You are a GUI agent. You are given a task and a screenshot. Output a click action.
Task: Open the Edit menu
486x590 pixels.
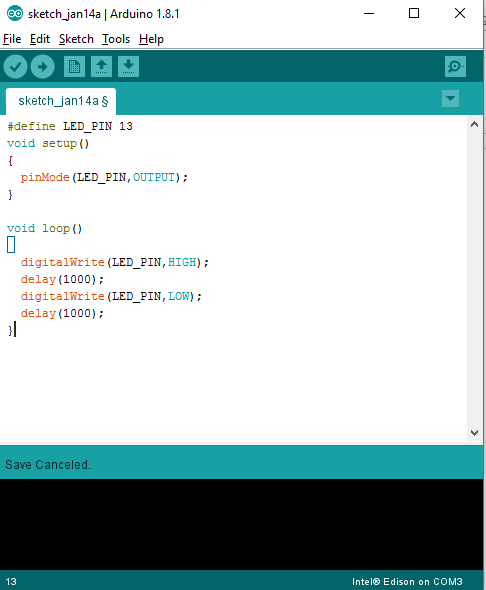tap(40, 39)
